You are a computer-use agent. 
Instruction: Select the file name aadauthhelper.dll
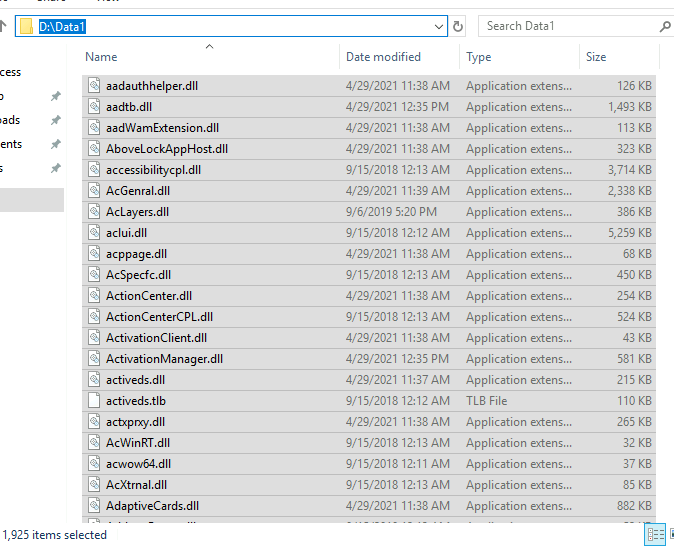coord(152,86)
